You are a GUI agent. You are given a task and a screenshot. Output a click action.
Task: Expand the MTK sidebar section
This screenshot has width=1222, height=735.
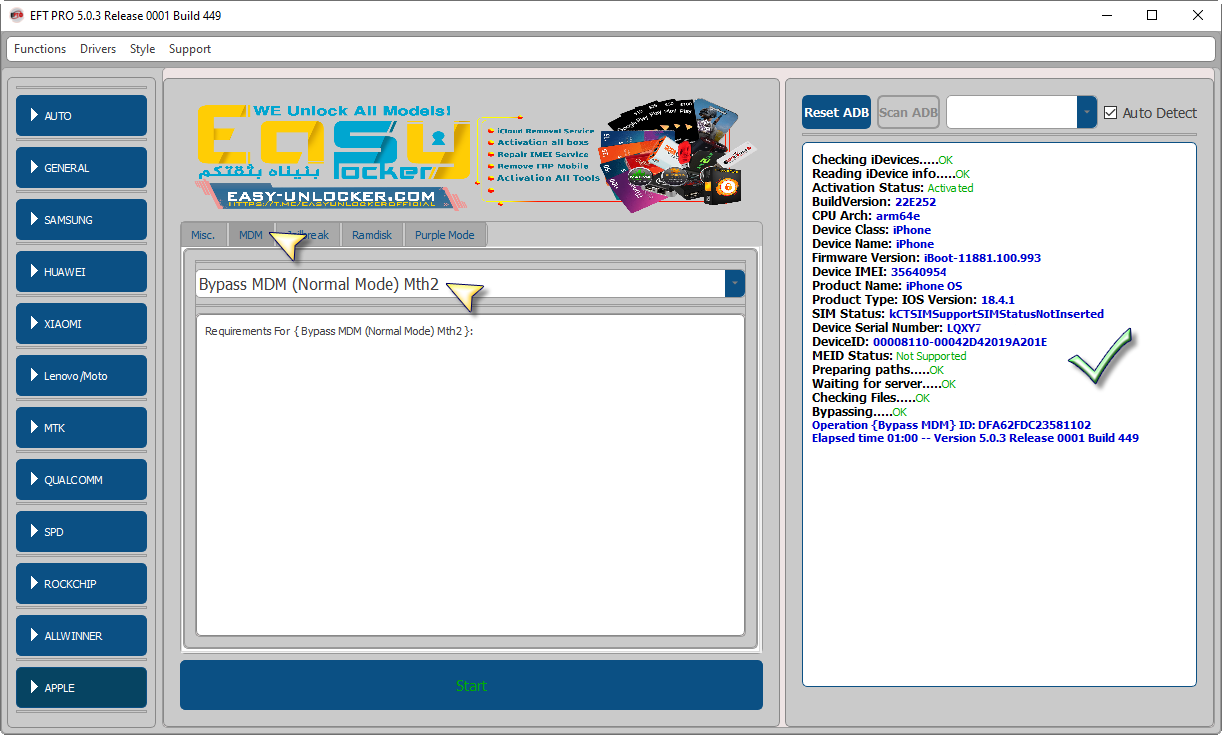coord(82,428)
